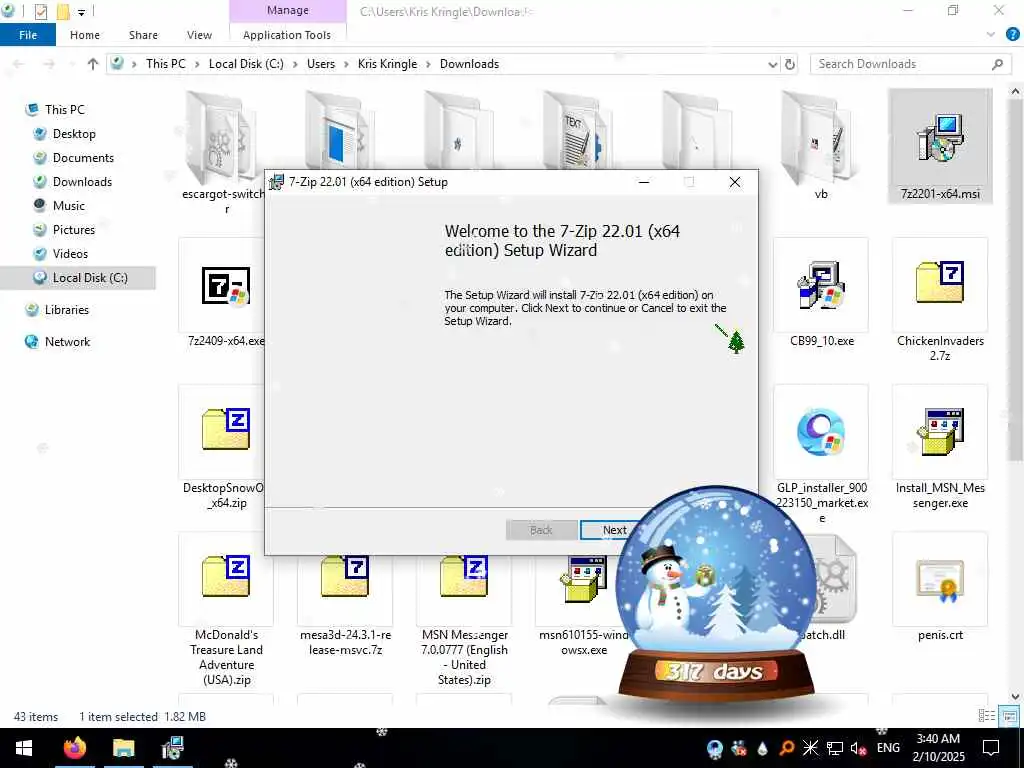Click Next in the 7-Zip Setup wizard
Screen dimensions: 1024x768
coord(615,530)
